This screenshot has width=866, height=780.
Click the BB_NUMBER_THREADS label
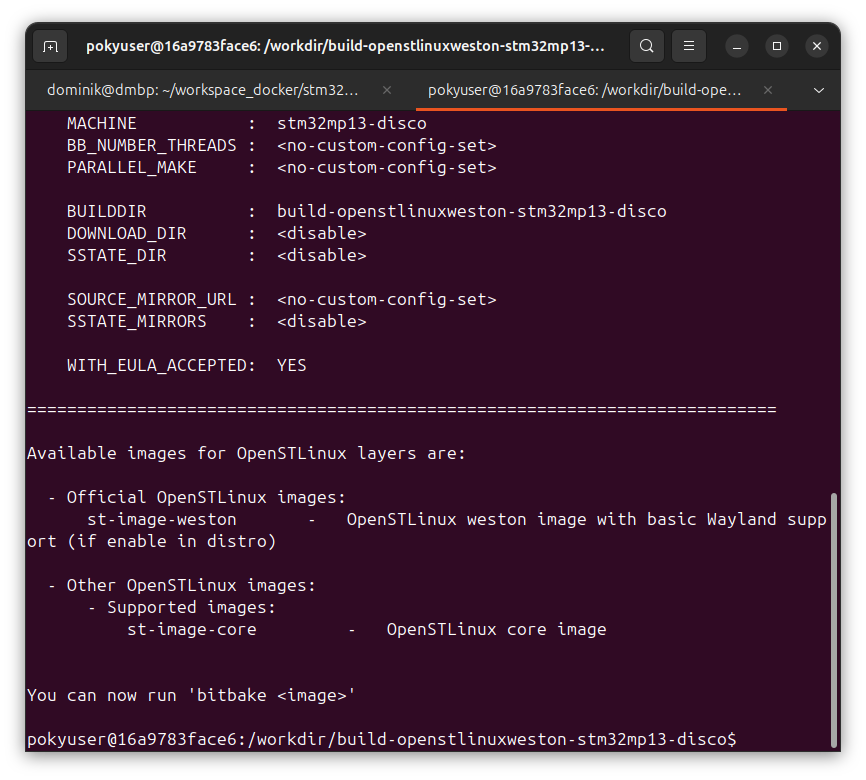tap(151, 145)
